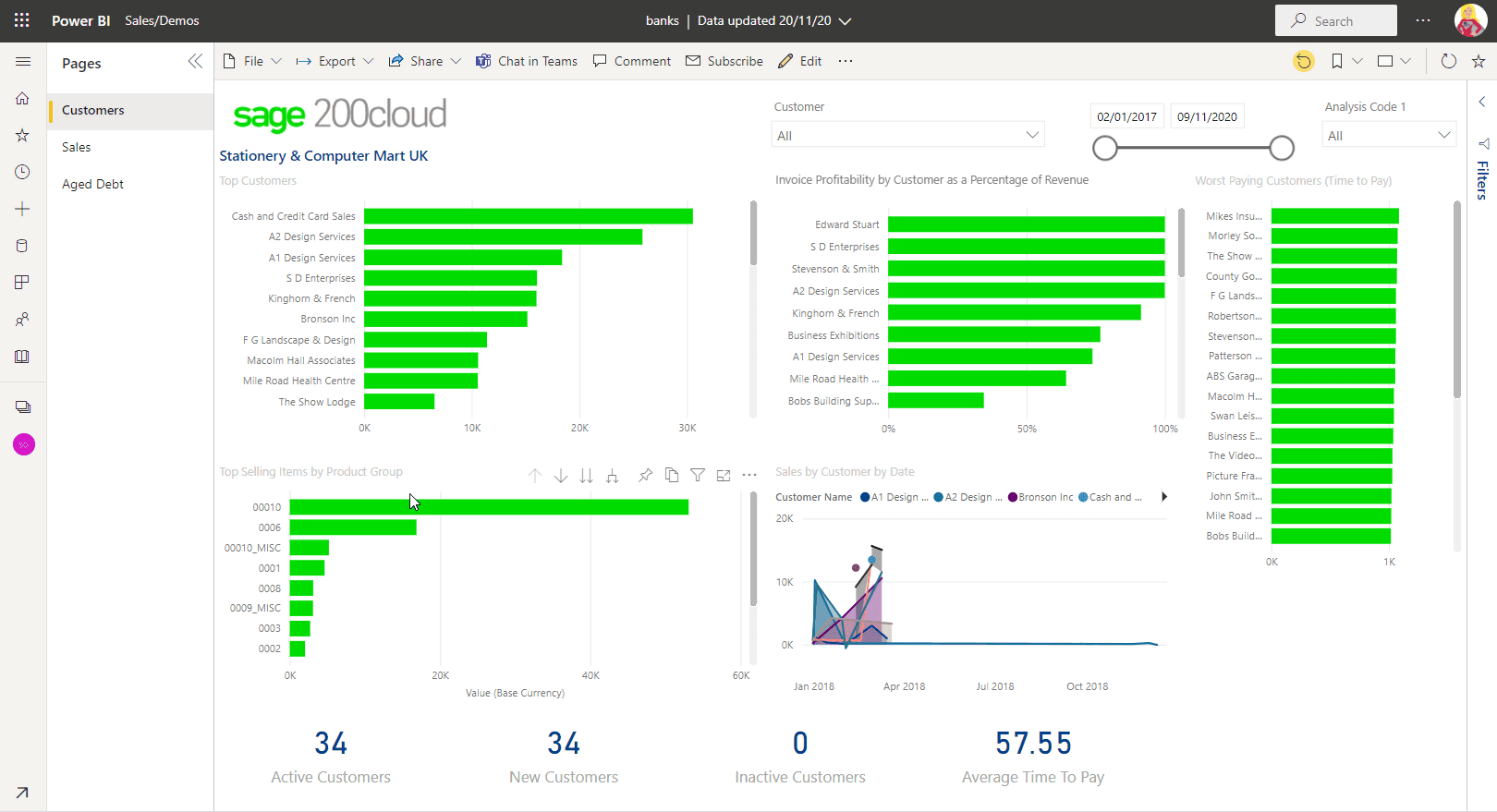
Task: Open the Sales page
Action: click(x=77, y=147)
